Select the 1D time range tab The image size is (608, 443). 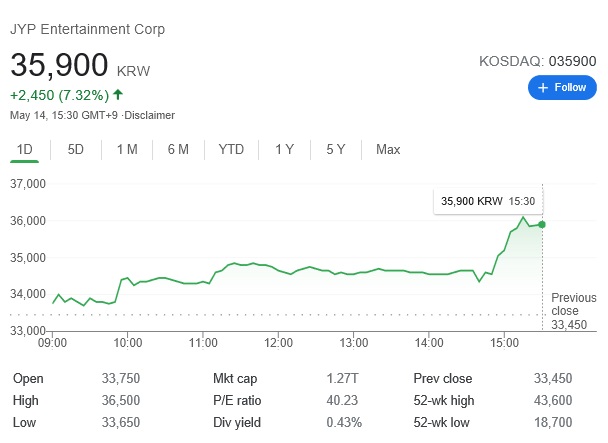(x=24, y=149)
